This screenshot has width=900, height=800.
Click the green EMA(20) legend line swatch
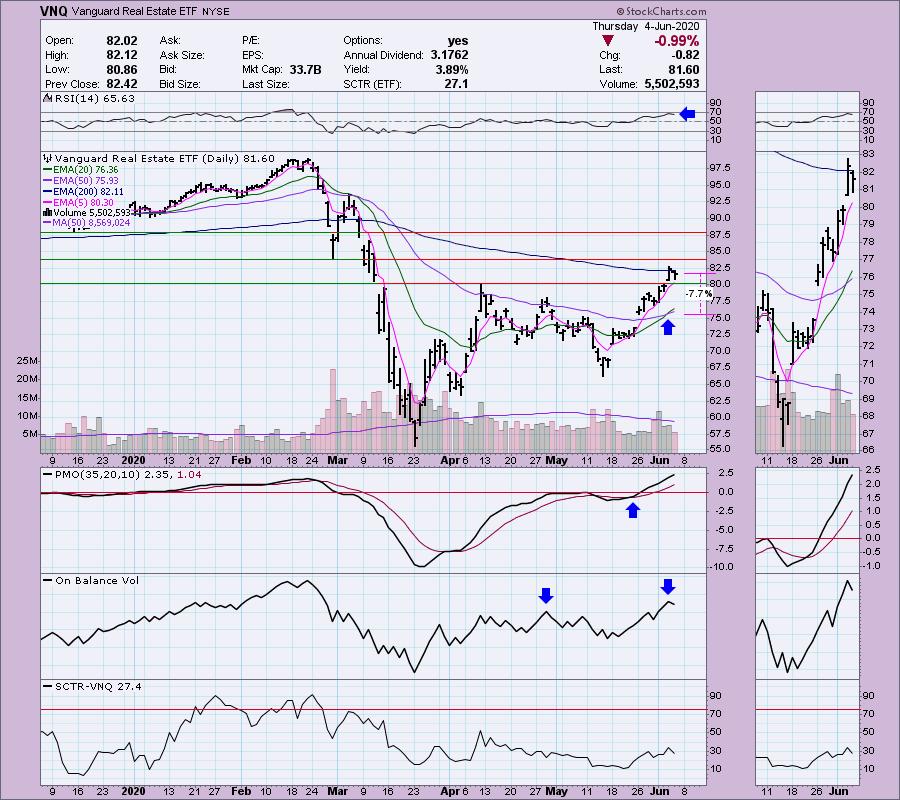[x=48, y=170]
